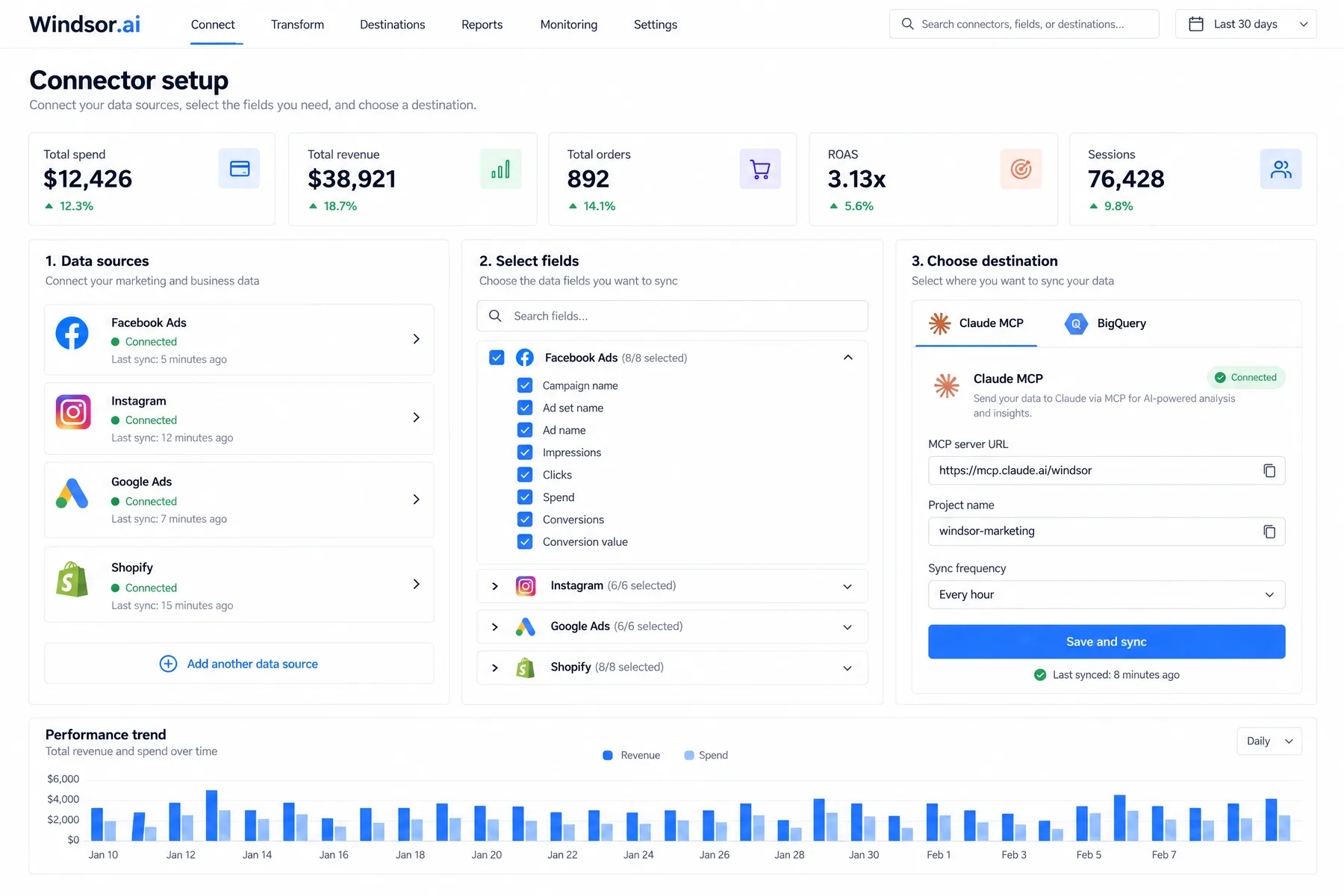
Task: Click the right arrow left of Shopify fields row
Action: (x=494, y=668)
